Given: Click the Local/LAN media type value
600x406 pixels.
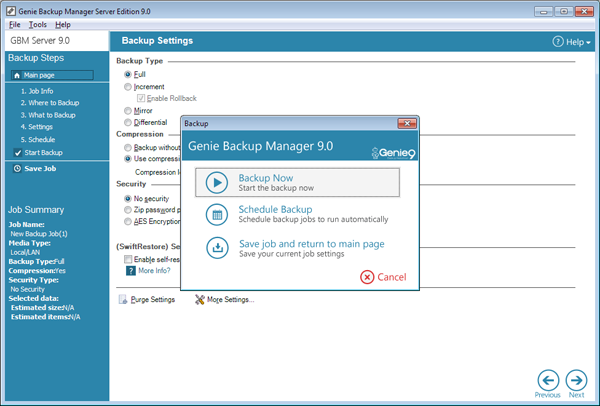Looking at the screenshot, I should [x=25, y=252].
